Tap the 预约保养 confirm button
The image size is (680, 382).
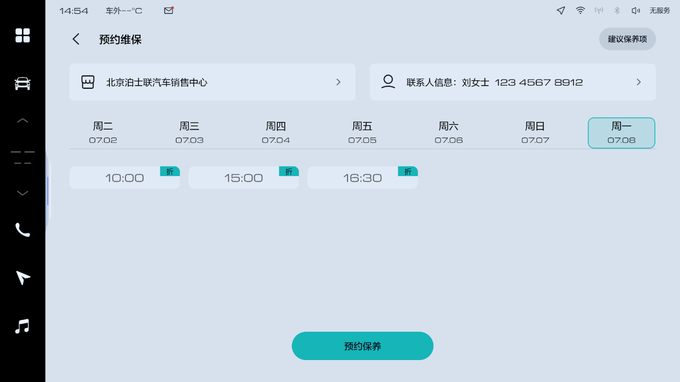pyautogui.click(x=363, y=346)
